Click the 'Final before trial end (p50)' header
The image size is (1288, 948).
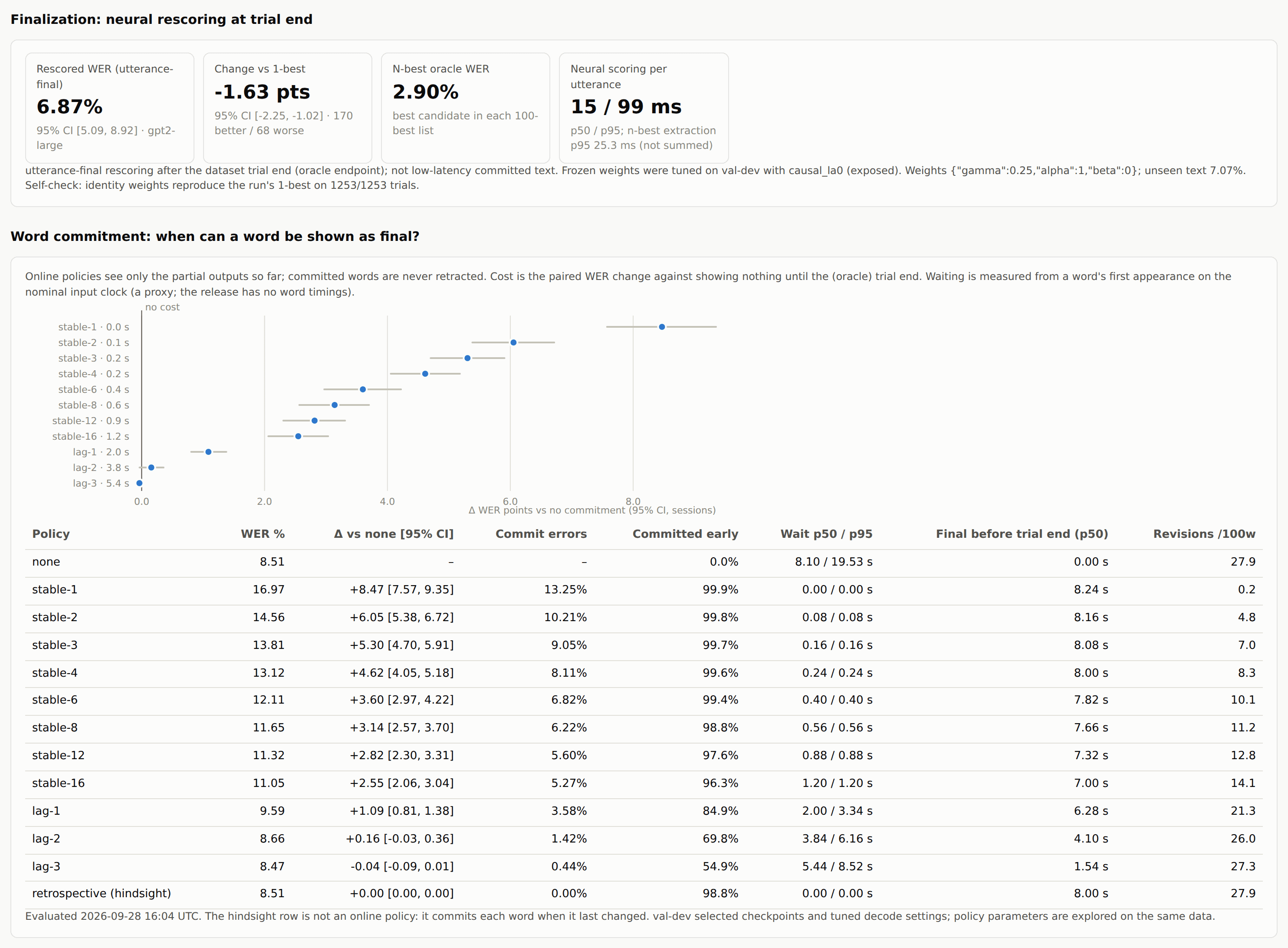[1022, 533]
